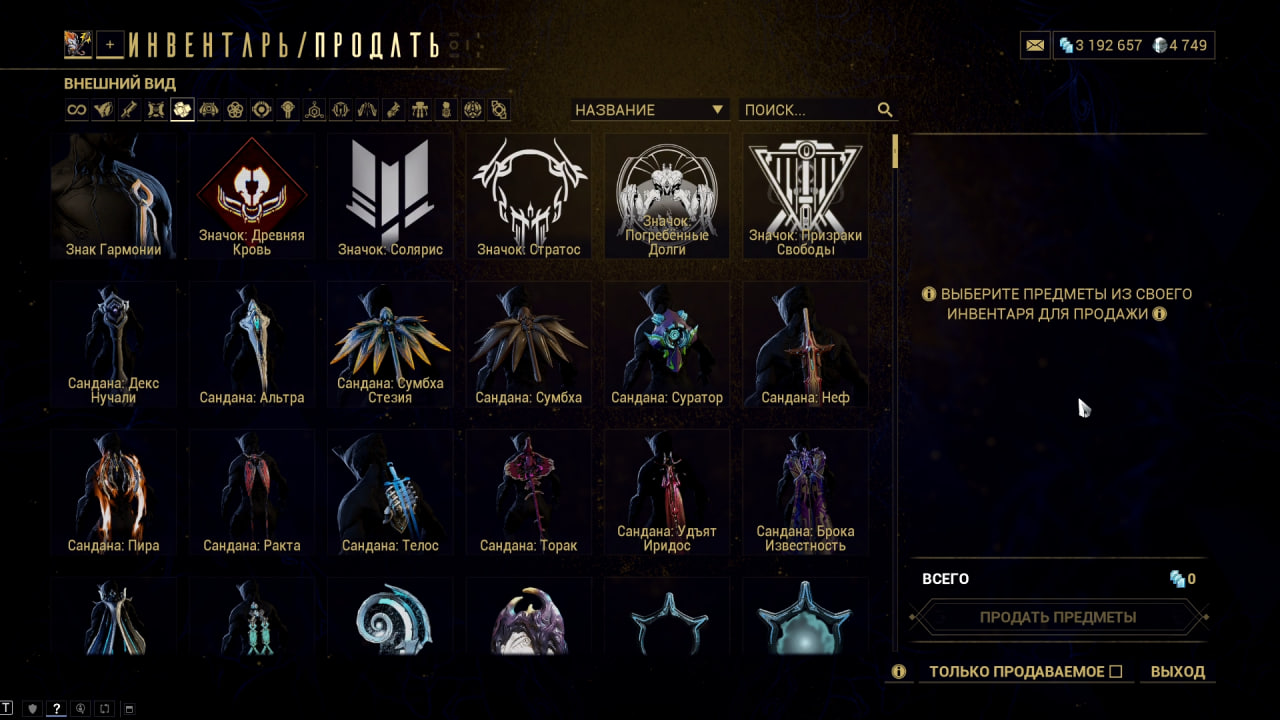
Task: Click the platinum currency balance 4 749
Action: tap(1180, 45)
